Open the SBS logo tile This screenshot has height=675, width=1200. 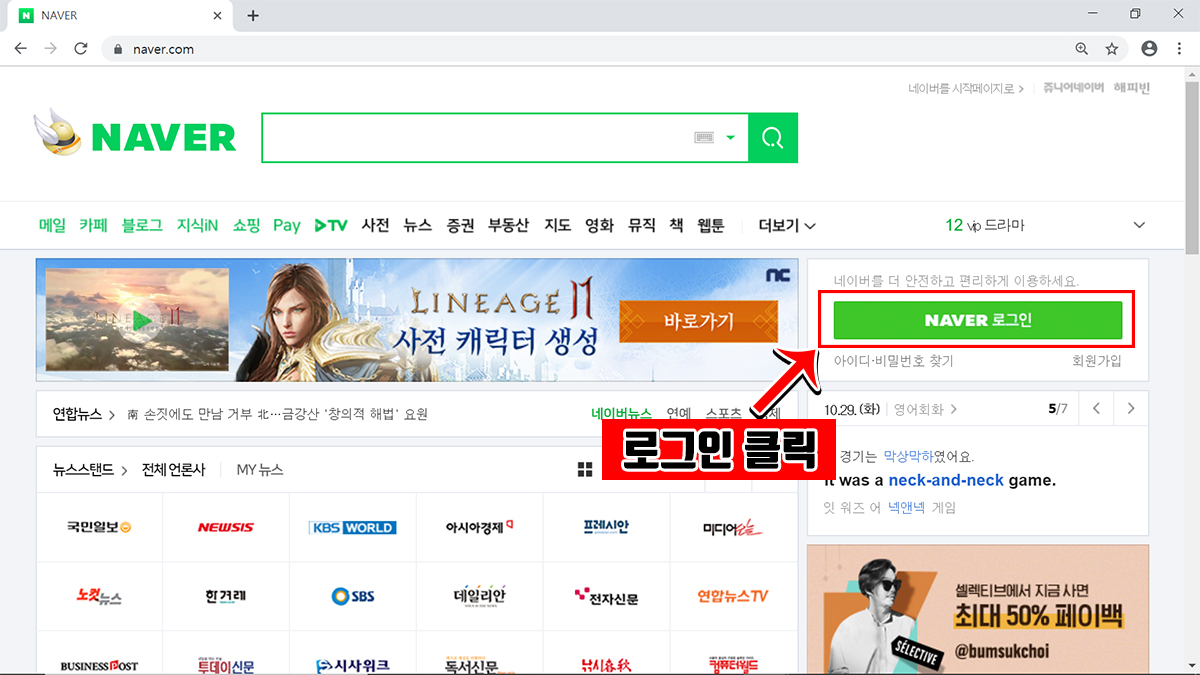click(x=353, y=596)
